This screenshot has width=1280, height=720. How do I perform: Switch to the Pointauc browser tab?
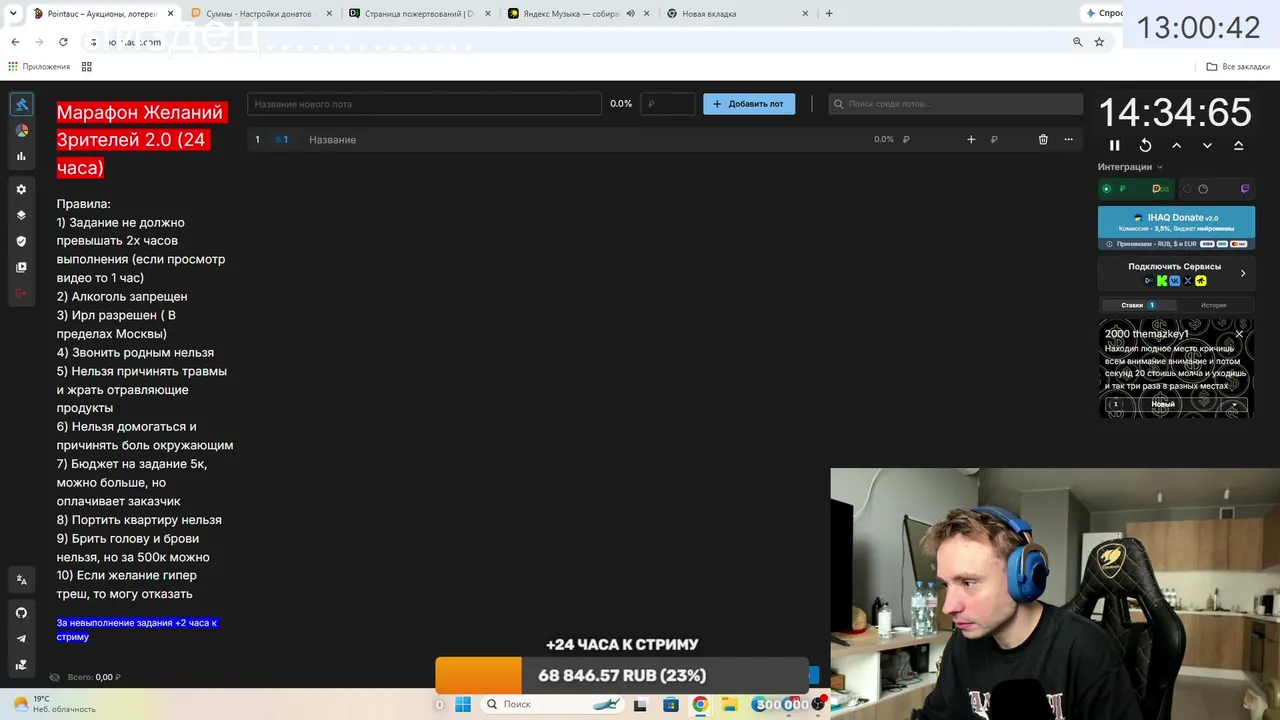click(102, 14)
